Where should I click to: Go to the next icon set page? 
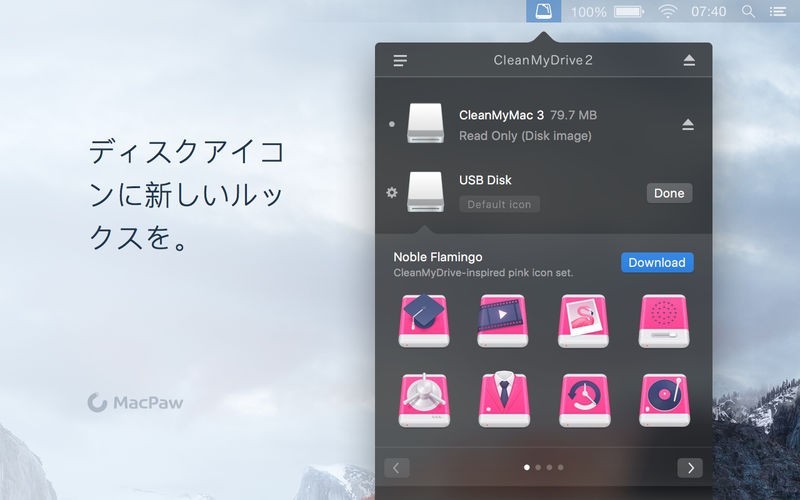tap(689, 468)
